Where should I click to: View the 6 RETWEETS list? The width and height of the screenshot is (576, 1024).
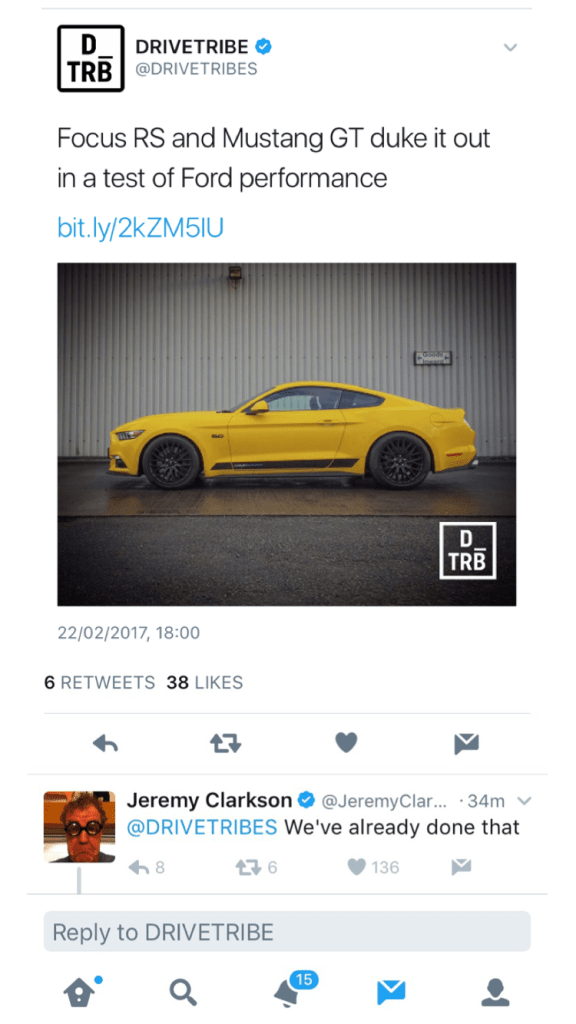click(99, 682)
